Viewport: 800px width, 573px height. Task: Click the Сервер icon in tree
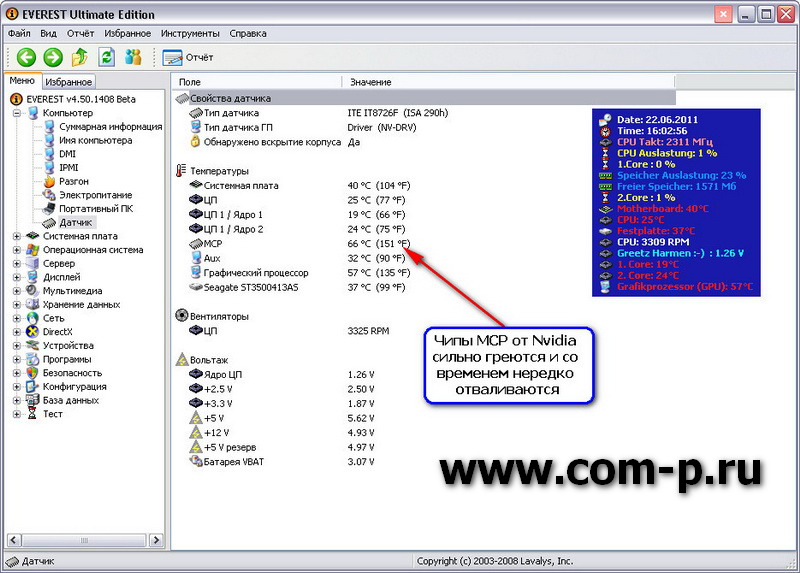point(33,264)
